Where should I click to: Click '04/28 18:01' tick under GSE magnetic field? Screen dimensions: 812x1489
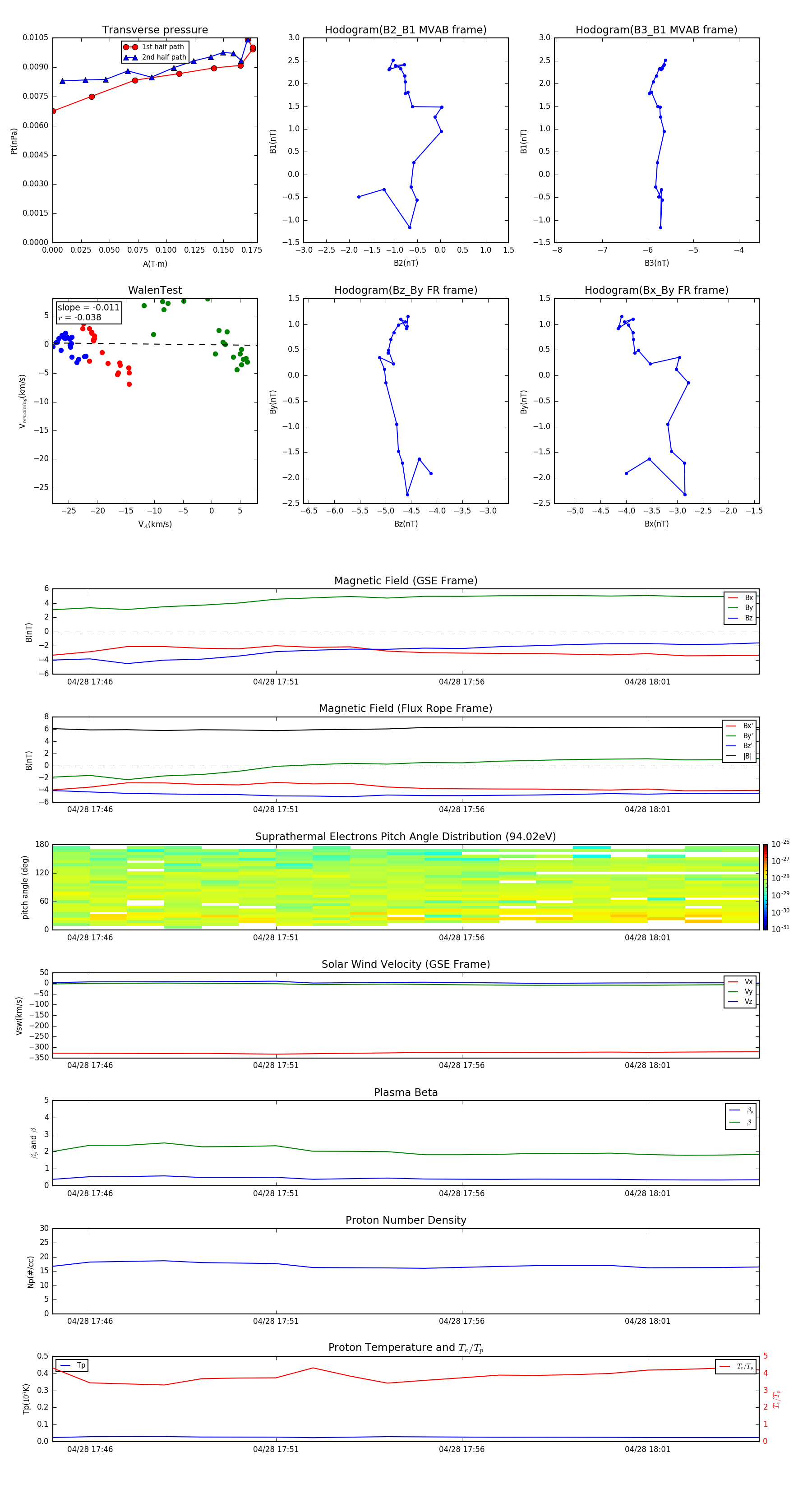(x=647, y=682)
